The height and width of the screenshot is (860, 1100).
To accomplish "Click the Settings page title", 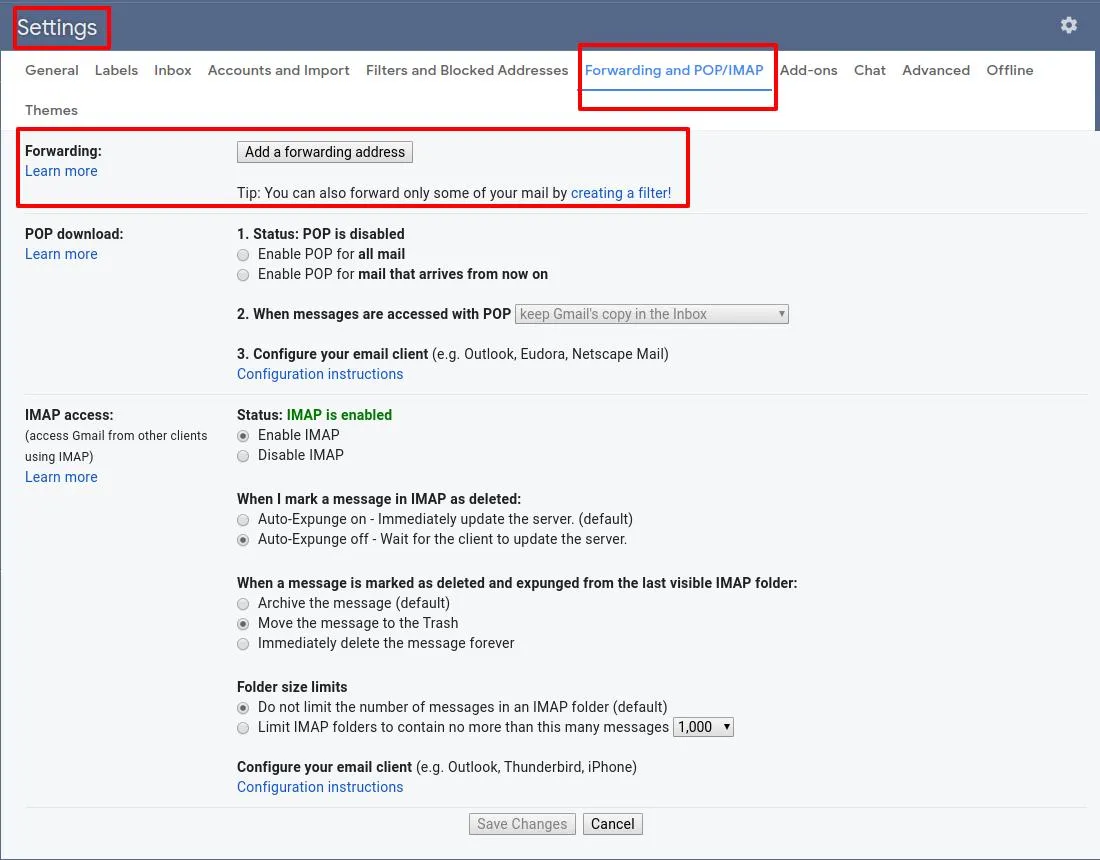I will tap(57, 27).
